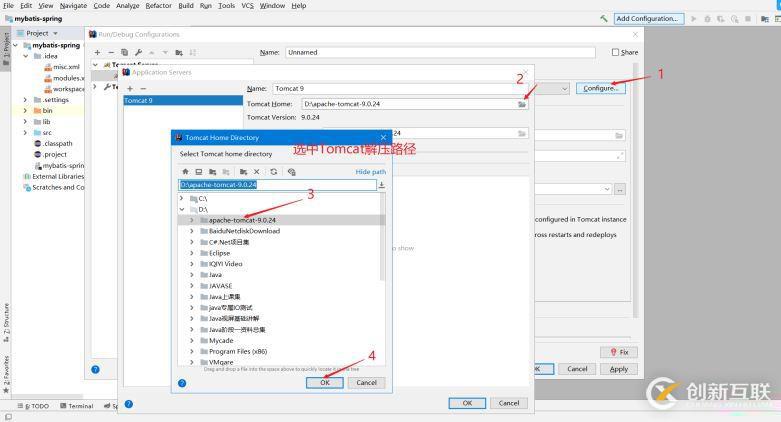The image size is (781, 422).
Task: Open the VCS menu
Action: pos(248,5)
